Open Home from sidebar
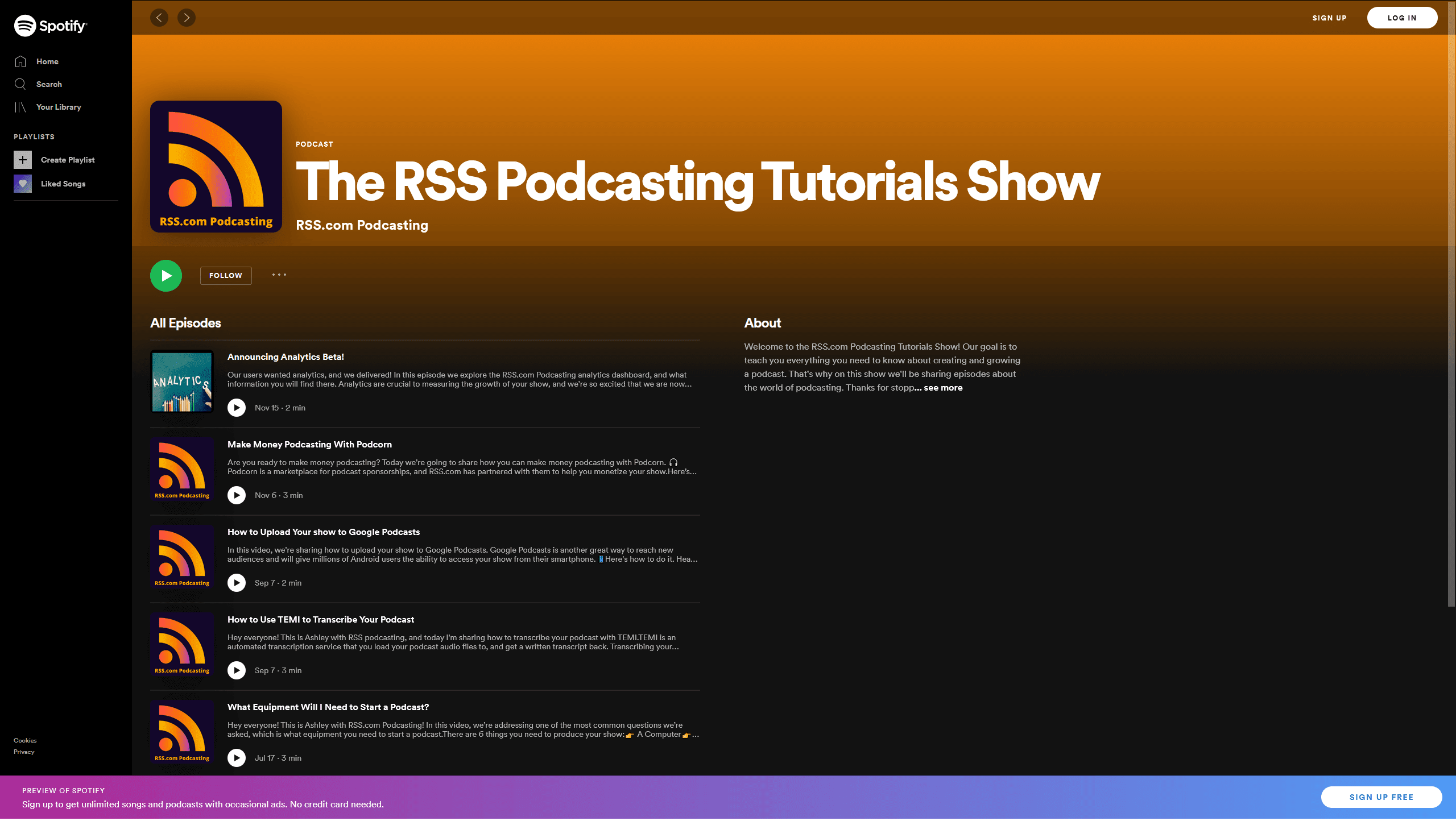Image resolution: width=1456 pixels, height=821 pixels. point(47,61)
